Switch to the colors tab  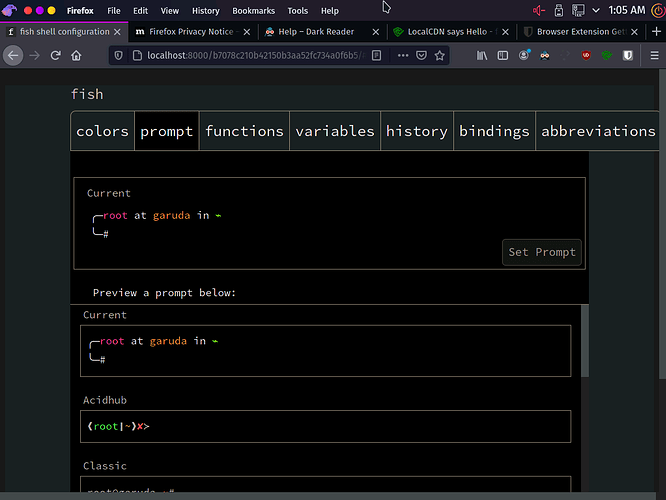102,131
